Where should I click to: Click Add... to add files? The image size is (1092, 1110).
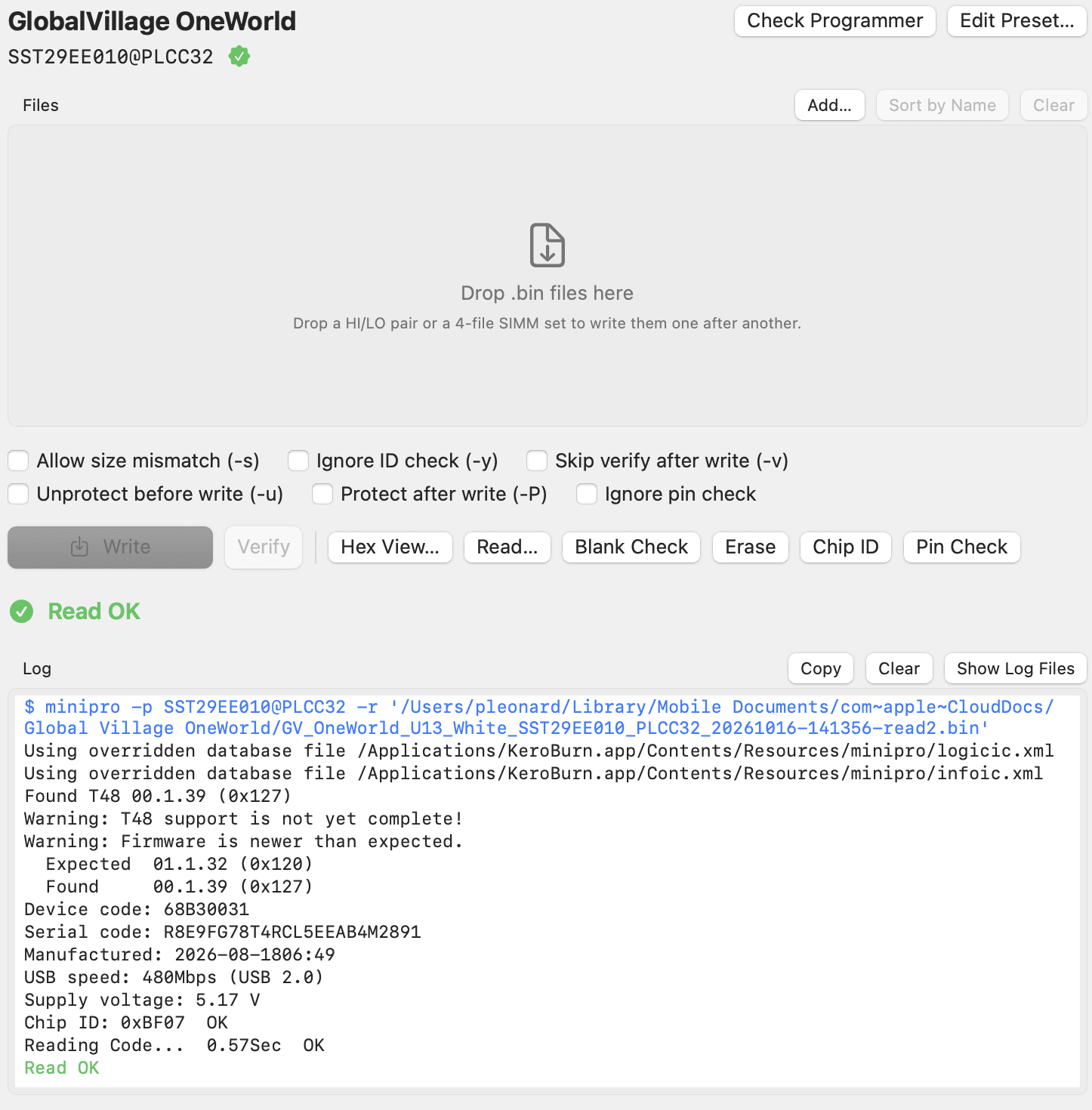[x=830, y=105]
